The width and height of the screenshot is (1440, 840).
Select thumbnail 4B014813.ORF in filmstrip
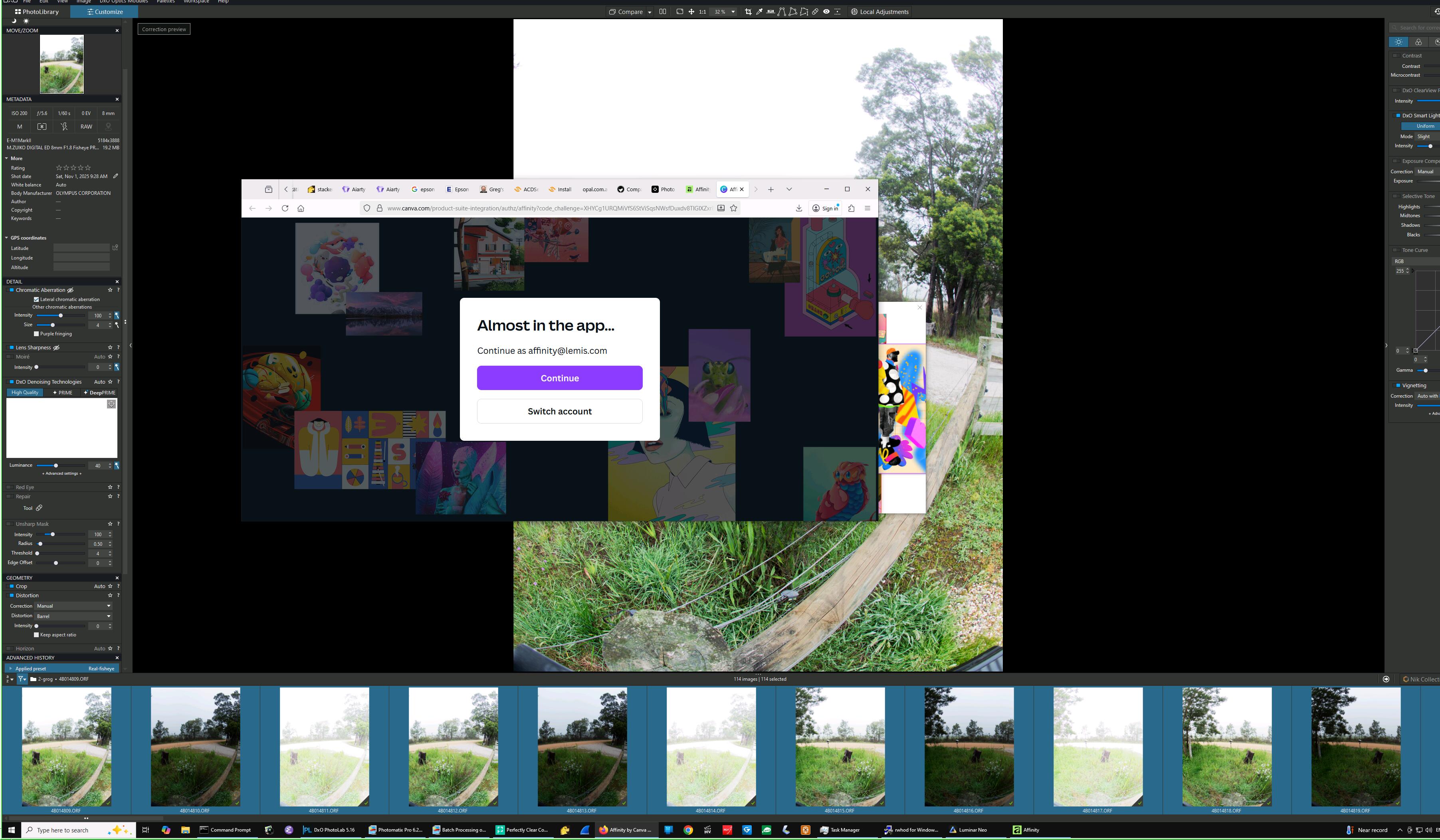click(x=582, y=747)
